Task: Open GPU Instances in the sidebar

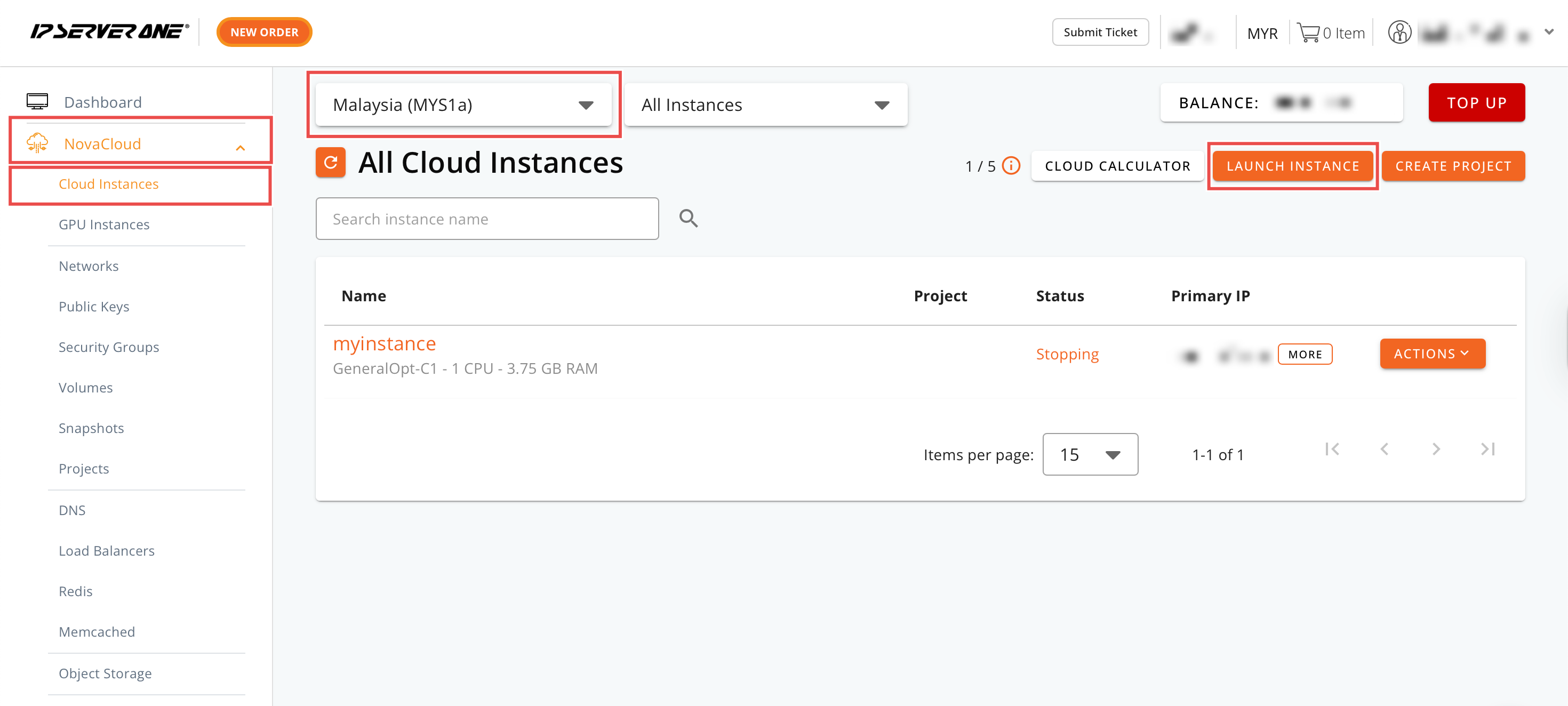Action: [x=104, y=224]
